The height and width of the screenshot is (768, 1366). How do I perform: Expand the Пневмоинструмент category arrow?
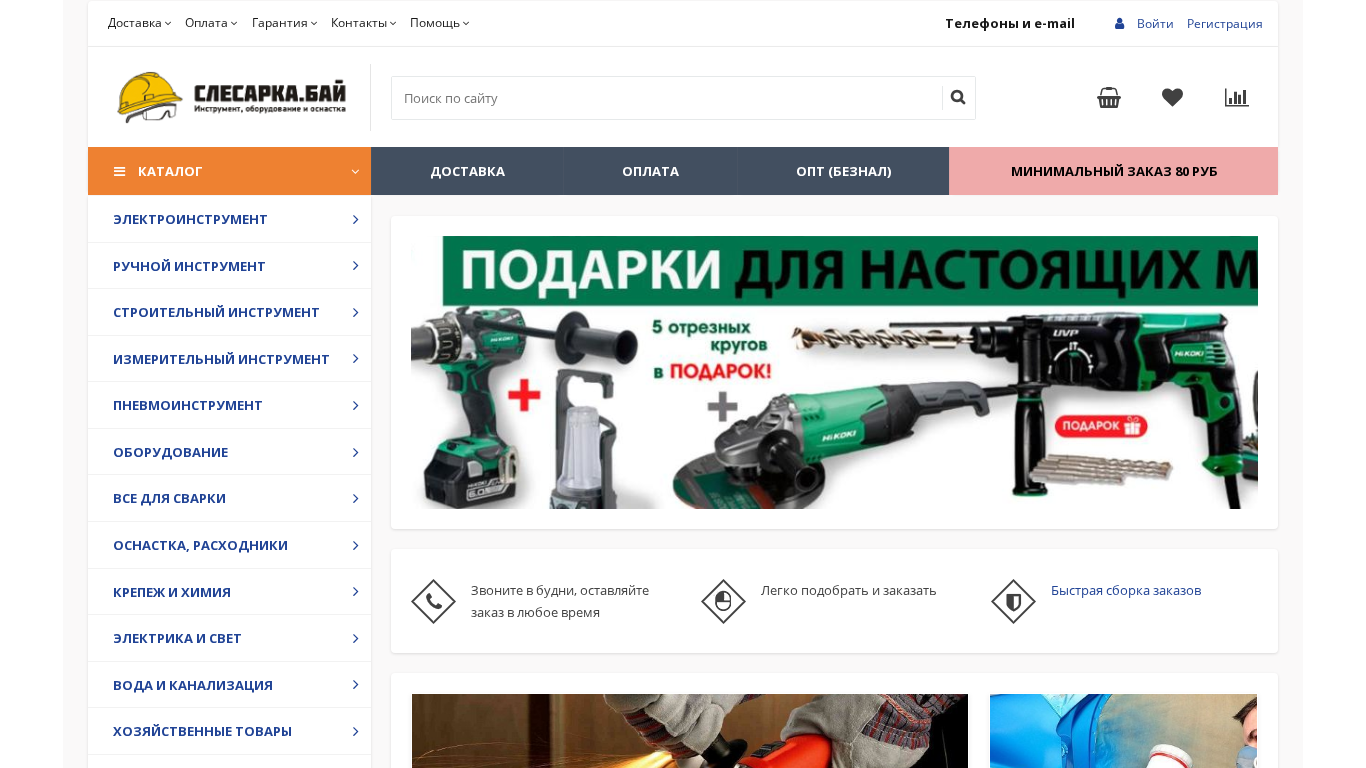(355, 405)
